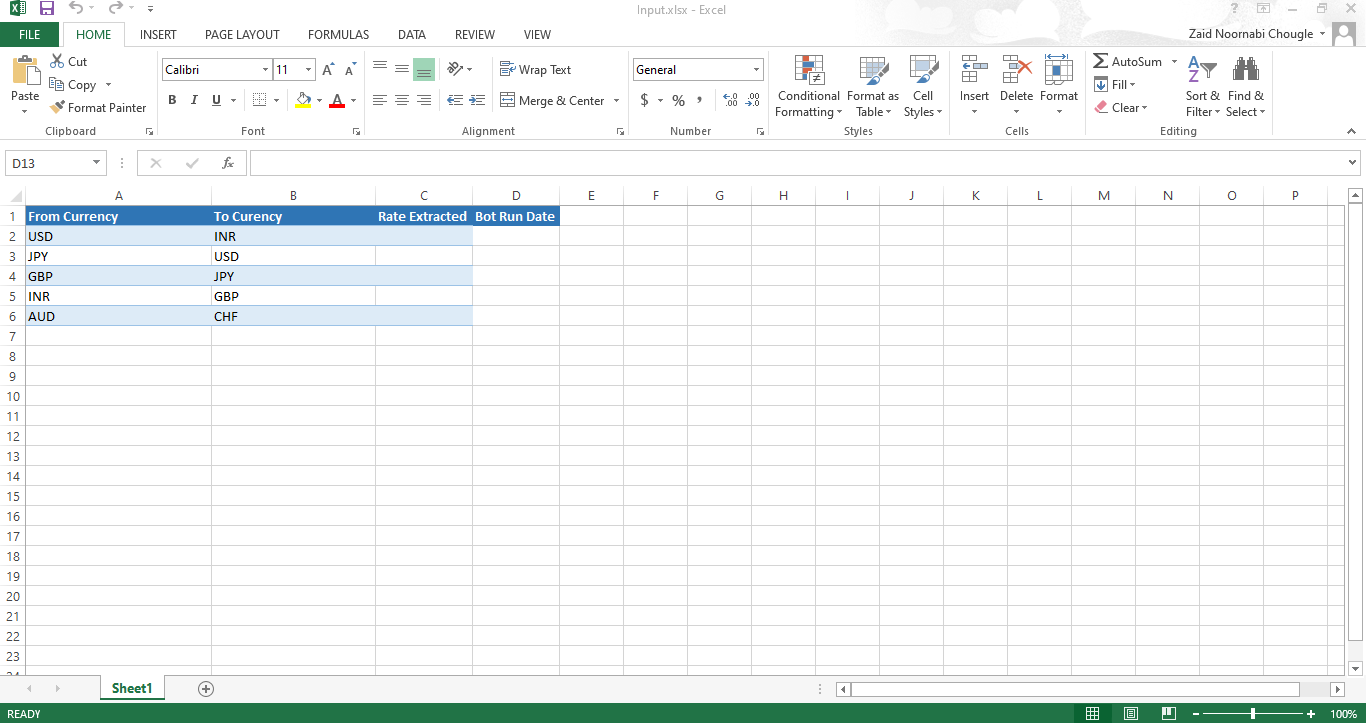Screen dimensions: 1366x723
Task: Add a new sheet with plus icon
Action: tap(206, 689)
